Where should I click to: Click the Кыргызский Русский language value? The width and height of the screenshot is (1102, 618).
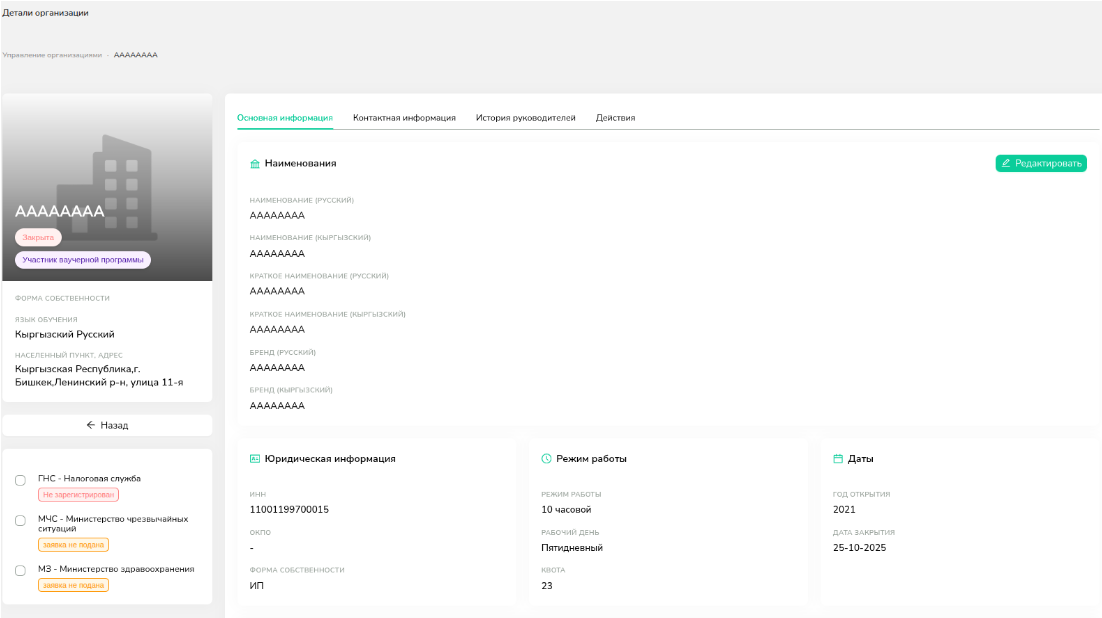(65, 335)
